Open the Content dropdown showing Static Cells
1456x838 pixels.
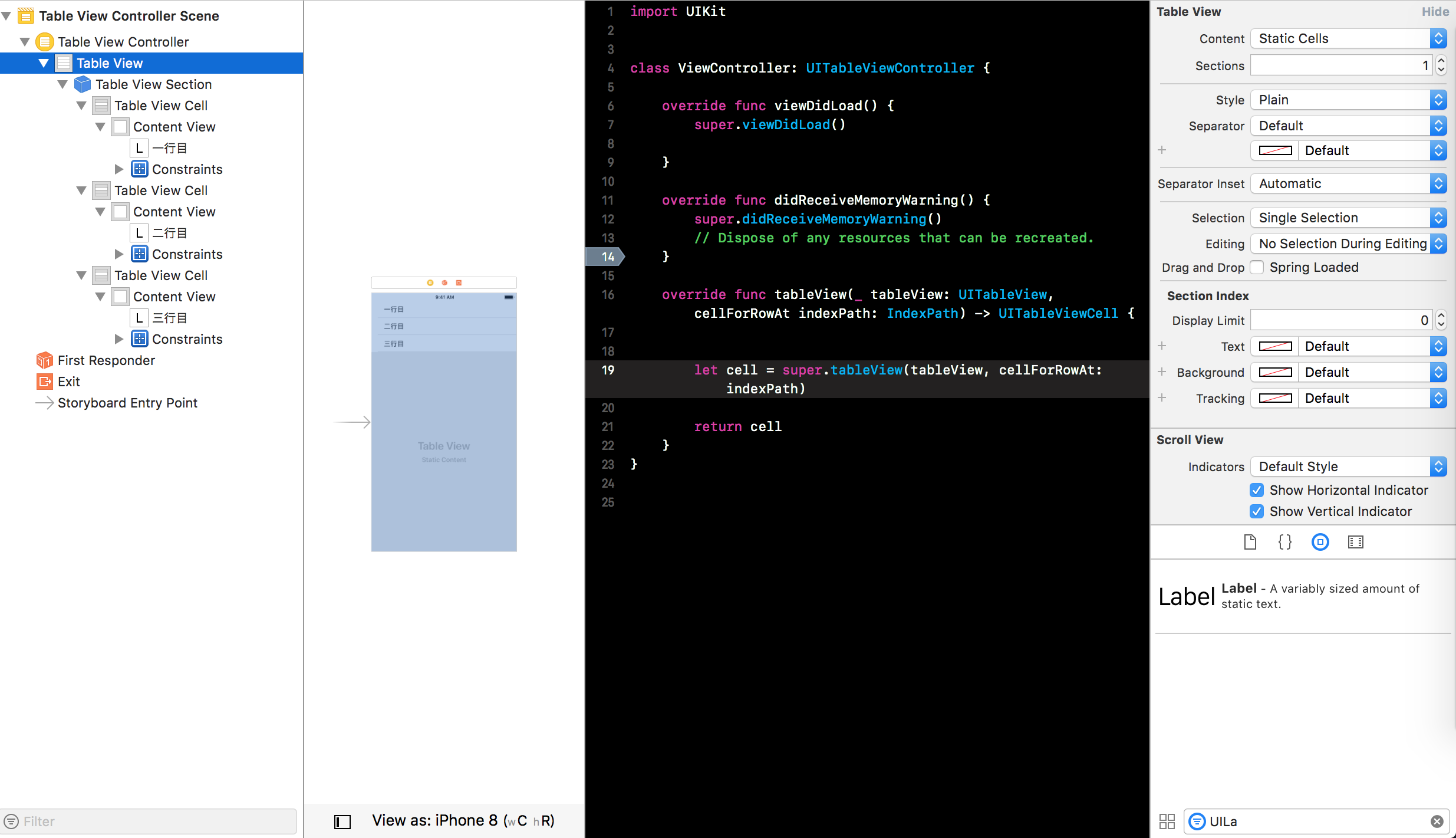click(x=1348, y=38)
